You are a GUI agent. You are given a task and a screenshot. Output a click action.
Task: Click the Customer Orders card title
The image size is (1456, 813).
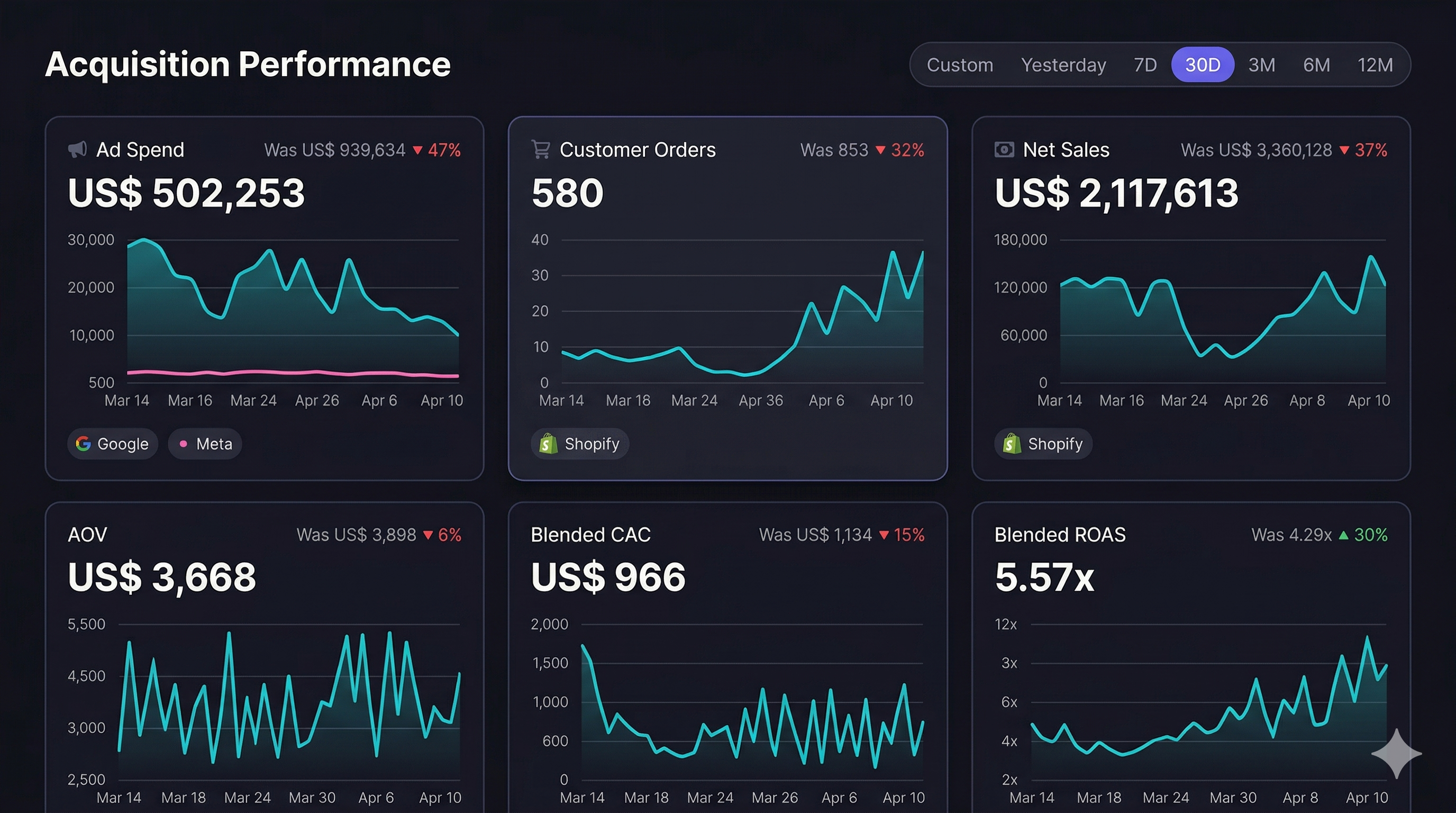[x=638, y=150]
